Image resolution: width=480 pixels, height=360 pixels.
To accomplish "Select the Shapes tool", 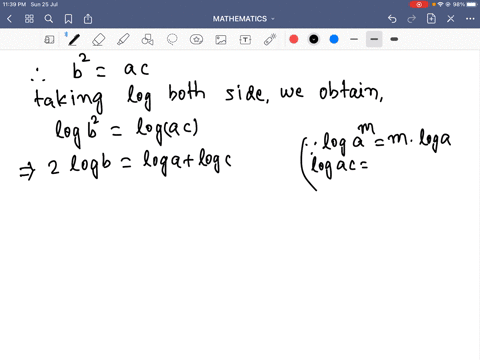I will [147, 40].
